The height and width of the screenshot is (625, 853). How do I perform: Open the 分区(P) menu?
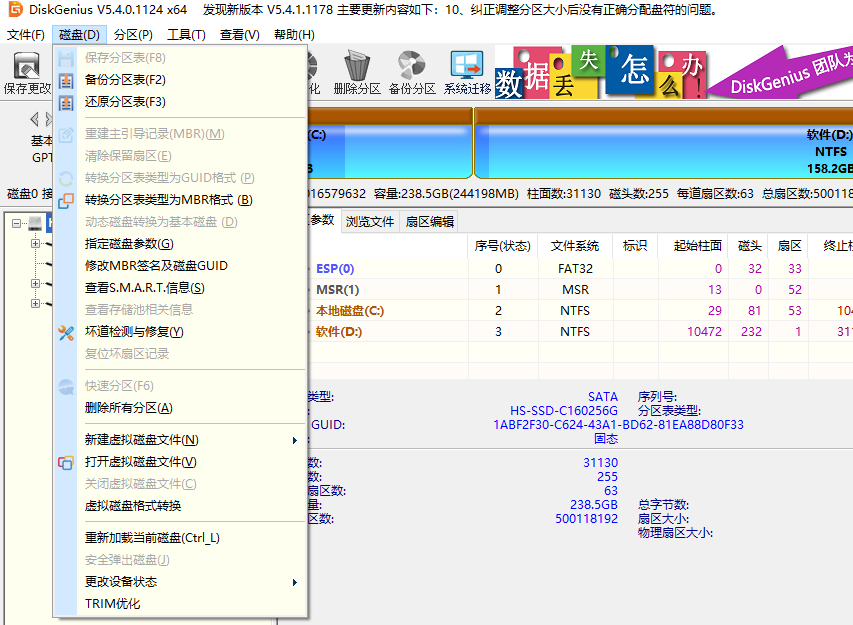pos(133,35)
